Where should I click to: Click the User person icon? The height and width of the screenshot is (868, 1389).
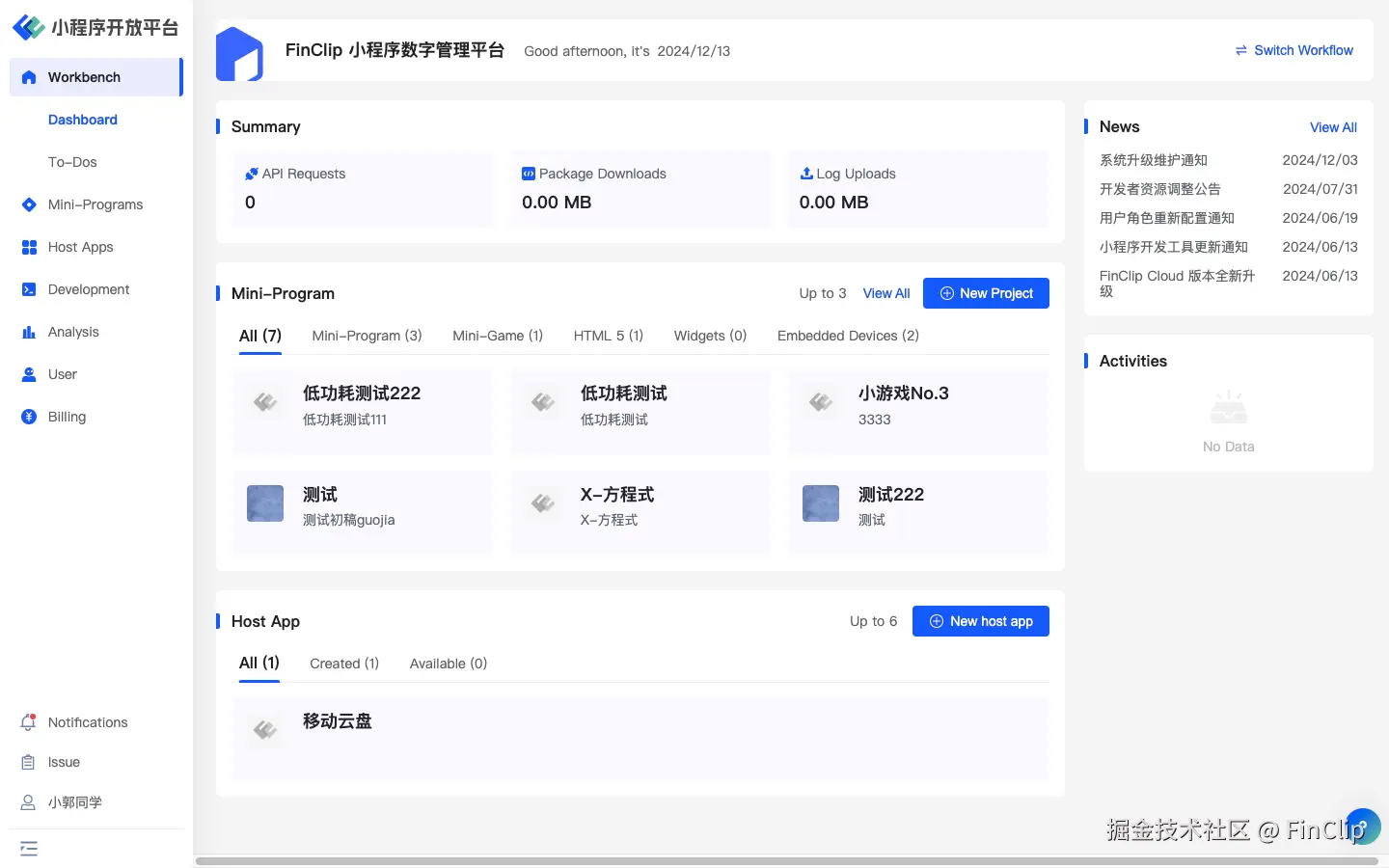(29, 374)
